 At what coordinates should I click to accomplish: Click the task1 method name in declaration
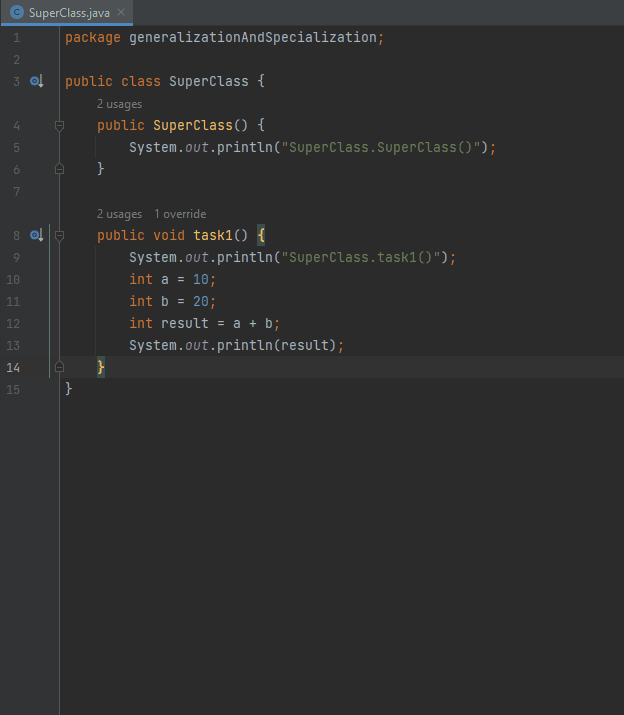212,235
